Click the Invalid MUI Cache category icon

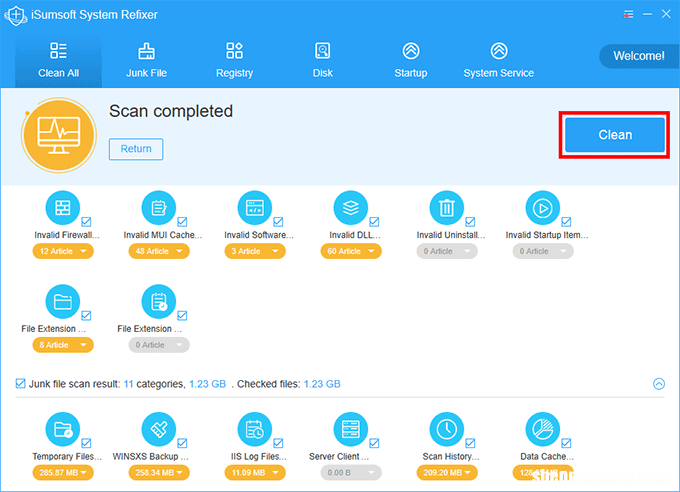click(159, 208)
